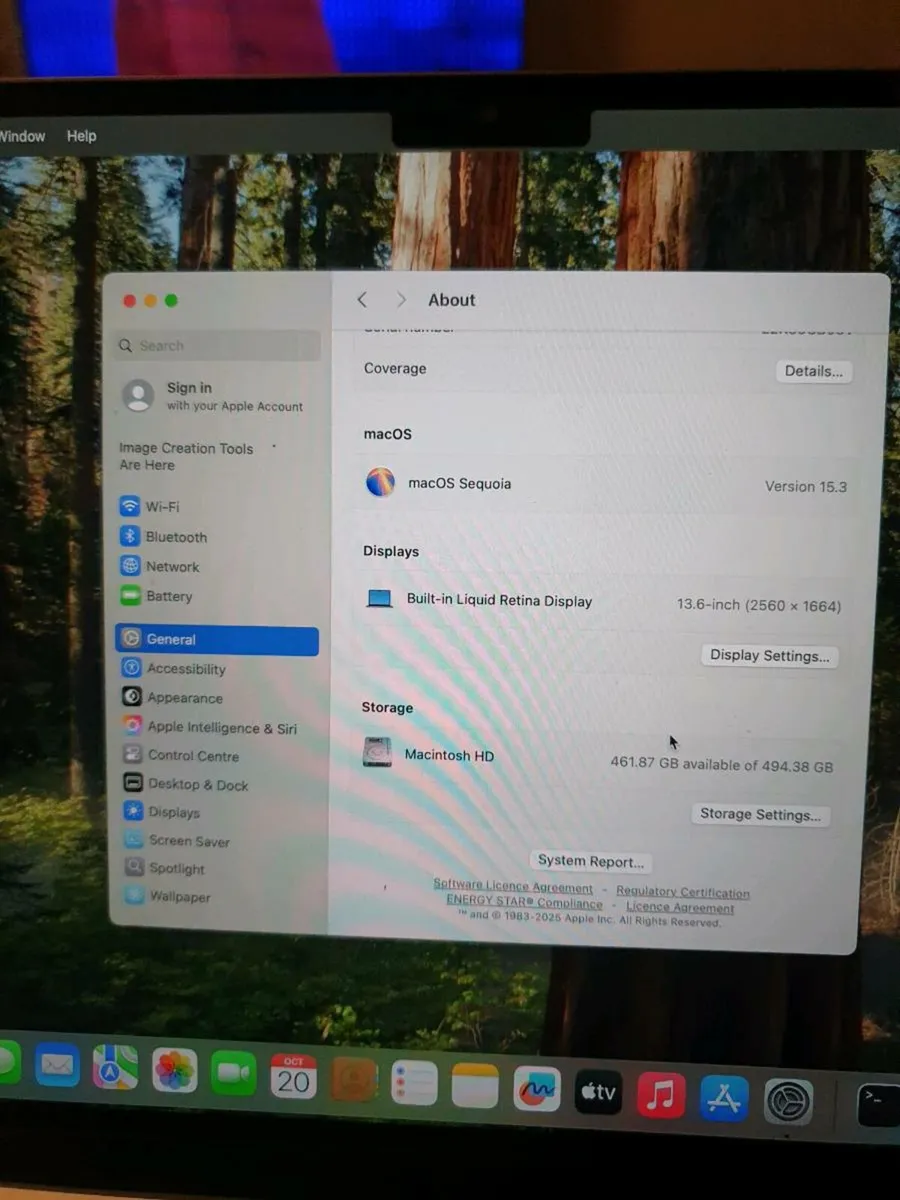This screenshot has width=900, height=1200.
Task: Open Software Licence Agreement link
Action: click(512, 886)
